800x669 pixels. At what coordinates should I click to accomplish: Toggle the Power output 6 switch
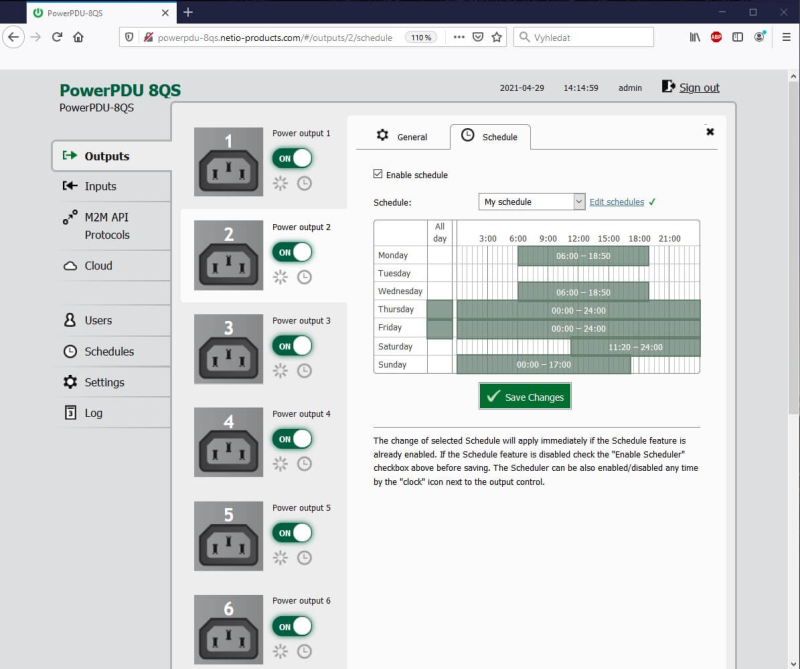(x=292, y=626)
